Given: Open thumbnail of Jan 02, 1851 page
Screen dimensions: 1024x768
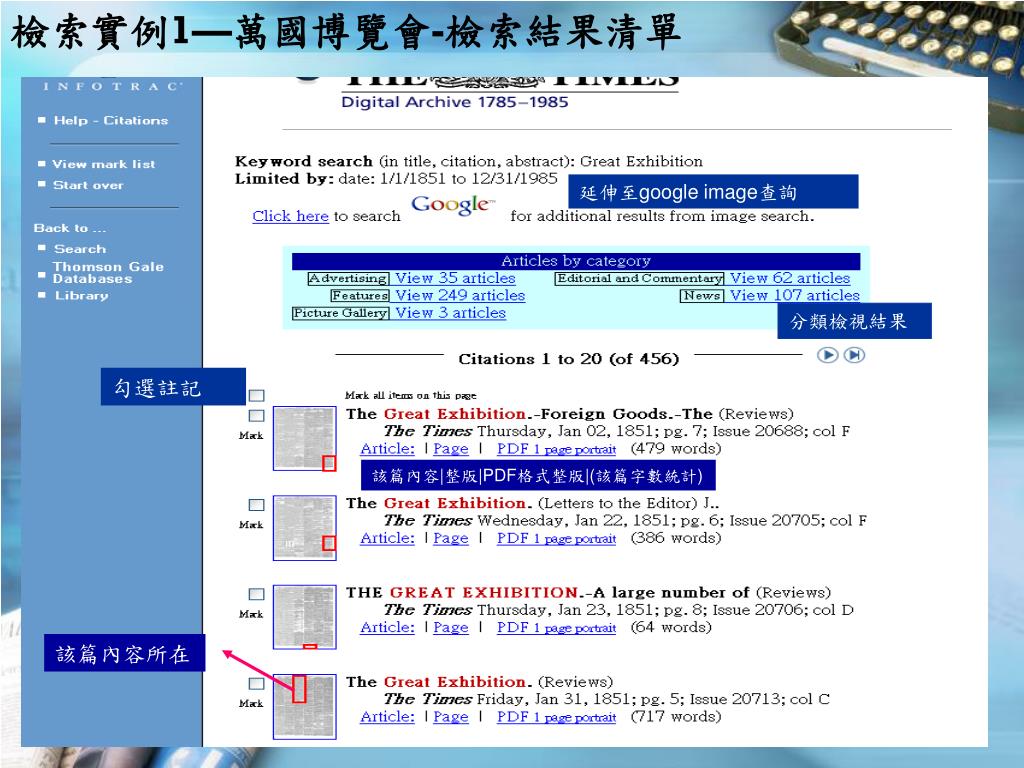Looking at the screenshot, I should [x=304, y=438].
